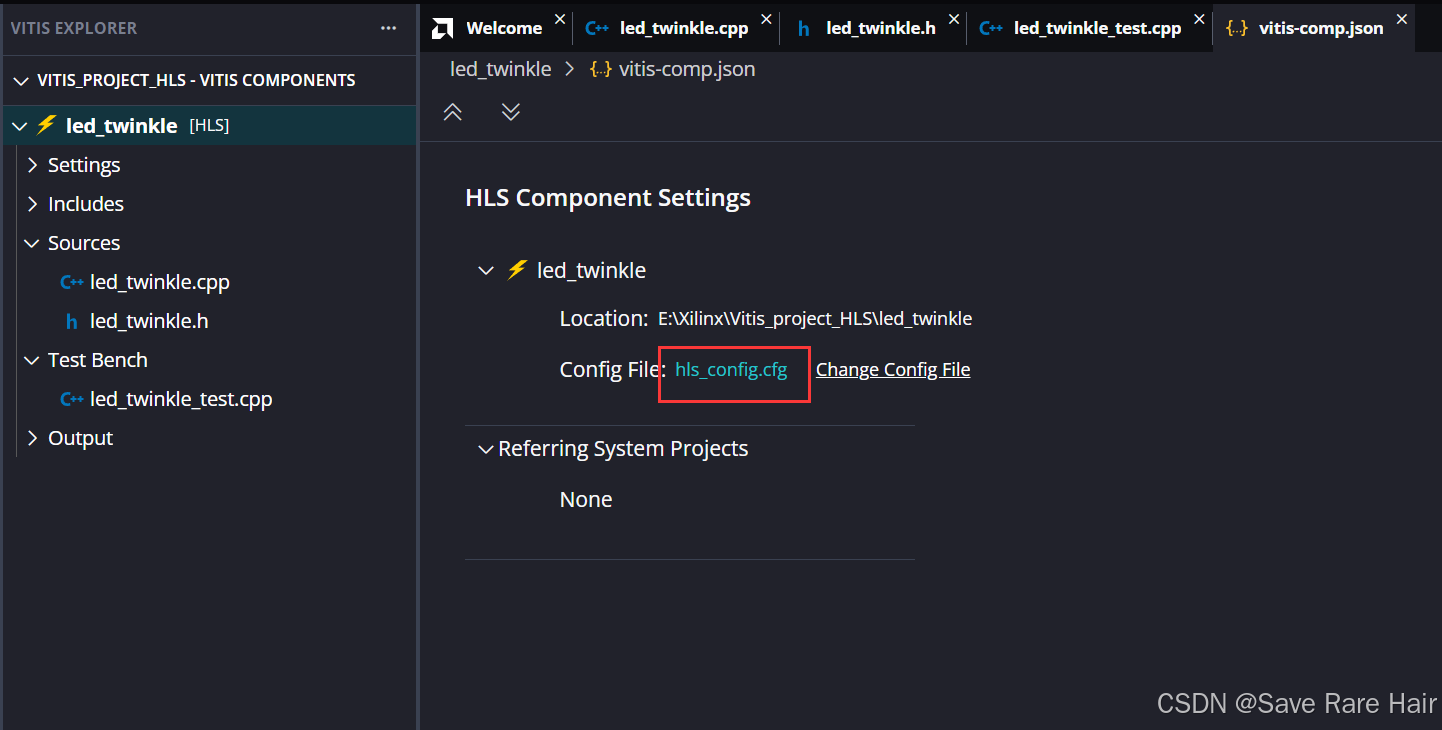Screen dimensions: 1442x730
Task: Click the vitis-comp.json breadcrumb segment
Action: (687, 69)
